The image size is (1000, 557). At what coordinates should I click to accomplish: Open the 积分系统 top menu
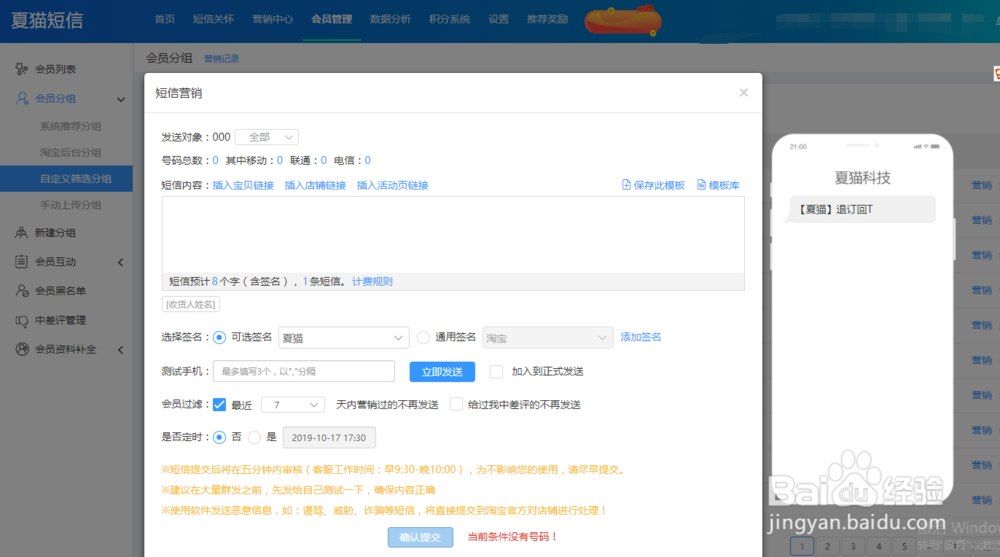pos(450,19)
